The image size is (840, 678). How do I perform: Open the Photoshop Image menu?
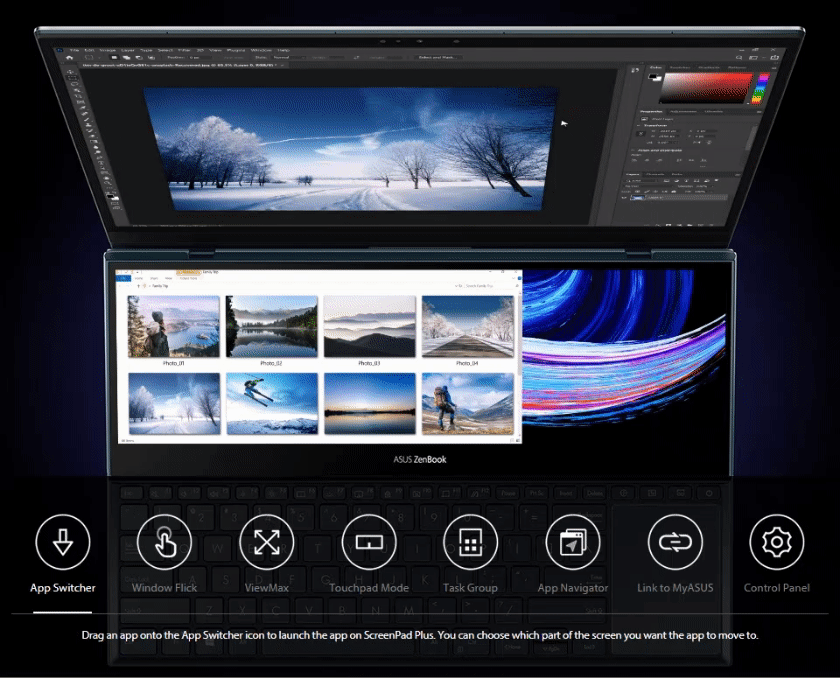point(107,50)
